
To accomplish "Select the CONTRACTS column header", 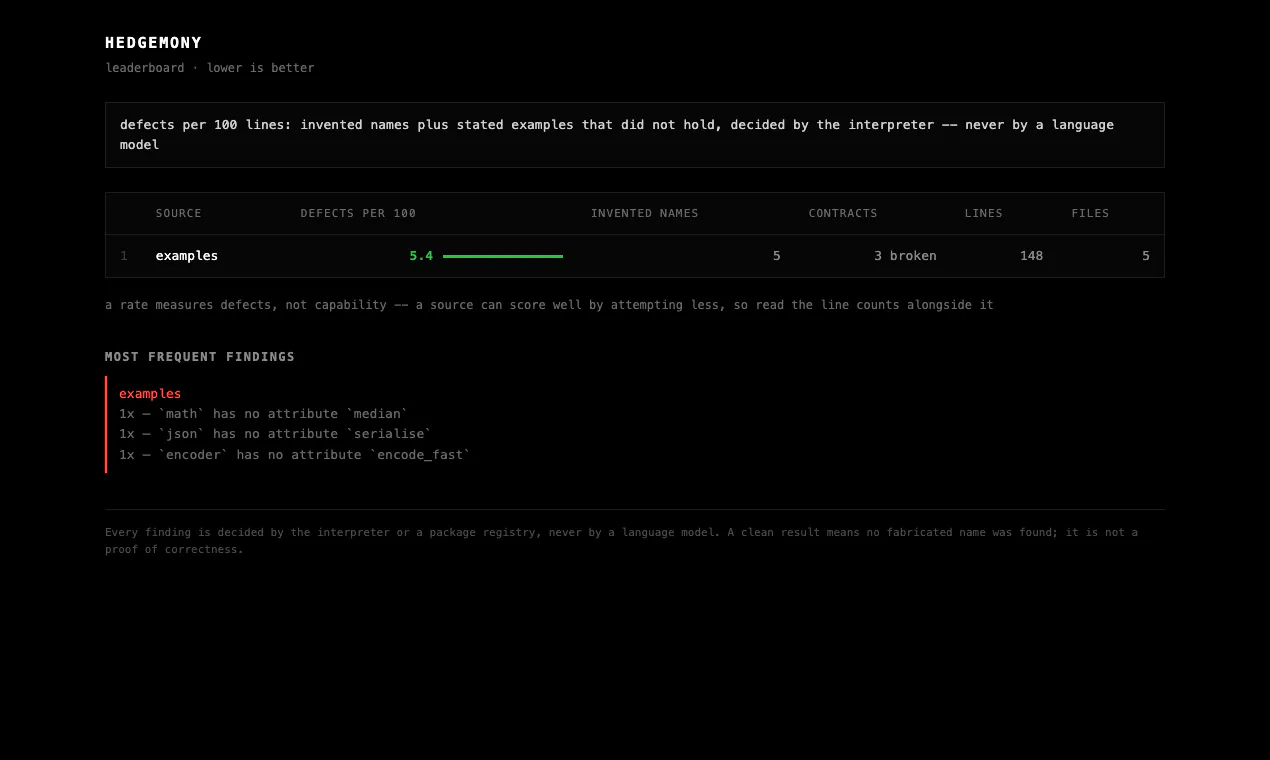I will pos(843,213).
